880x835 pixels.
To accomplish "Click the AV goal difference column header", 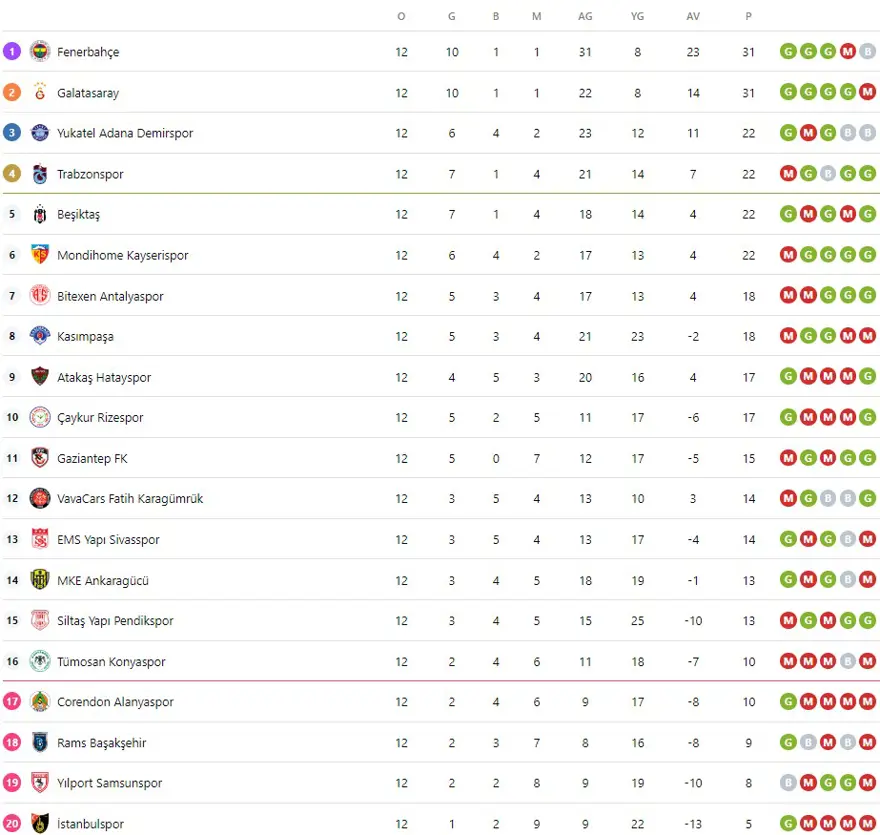I will tap(693, 16).
